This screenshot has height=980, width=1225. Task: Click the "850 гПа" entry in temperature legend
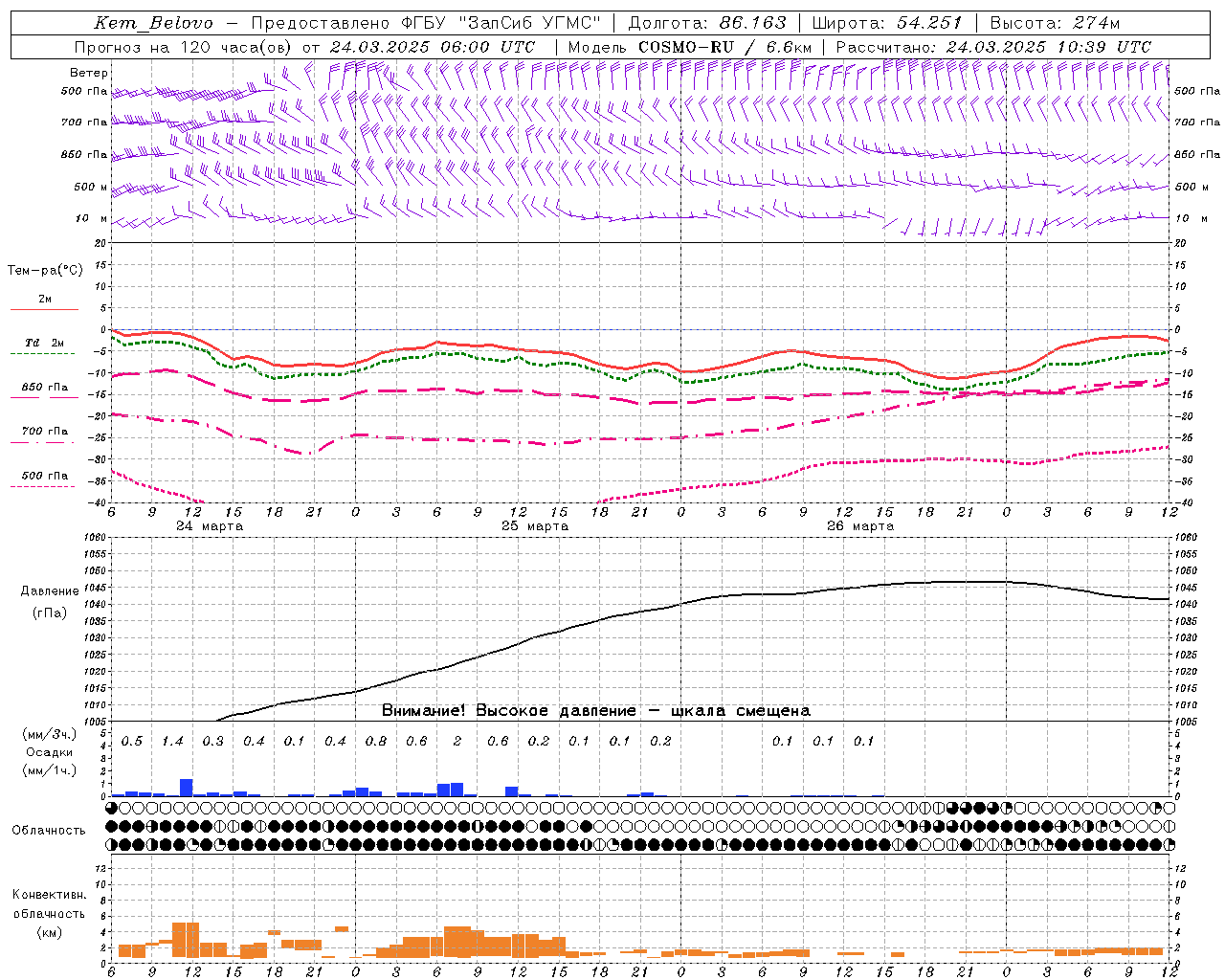pyautogui.click(x=44, y=388)
